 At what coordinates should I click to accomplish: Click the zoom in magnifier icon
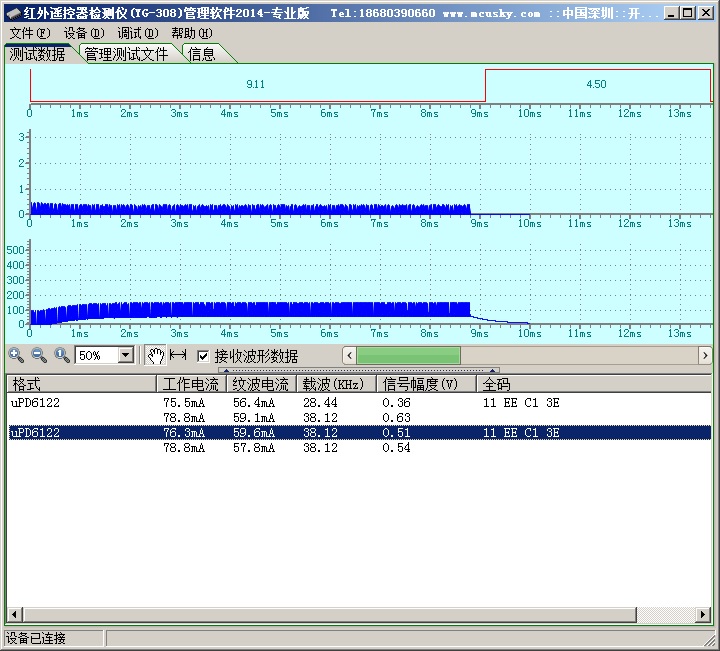(16, 355)
